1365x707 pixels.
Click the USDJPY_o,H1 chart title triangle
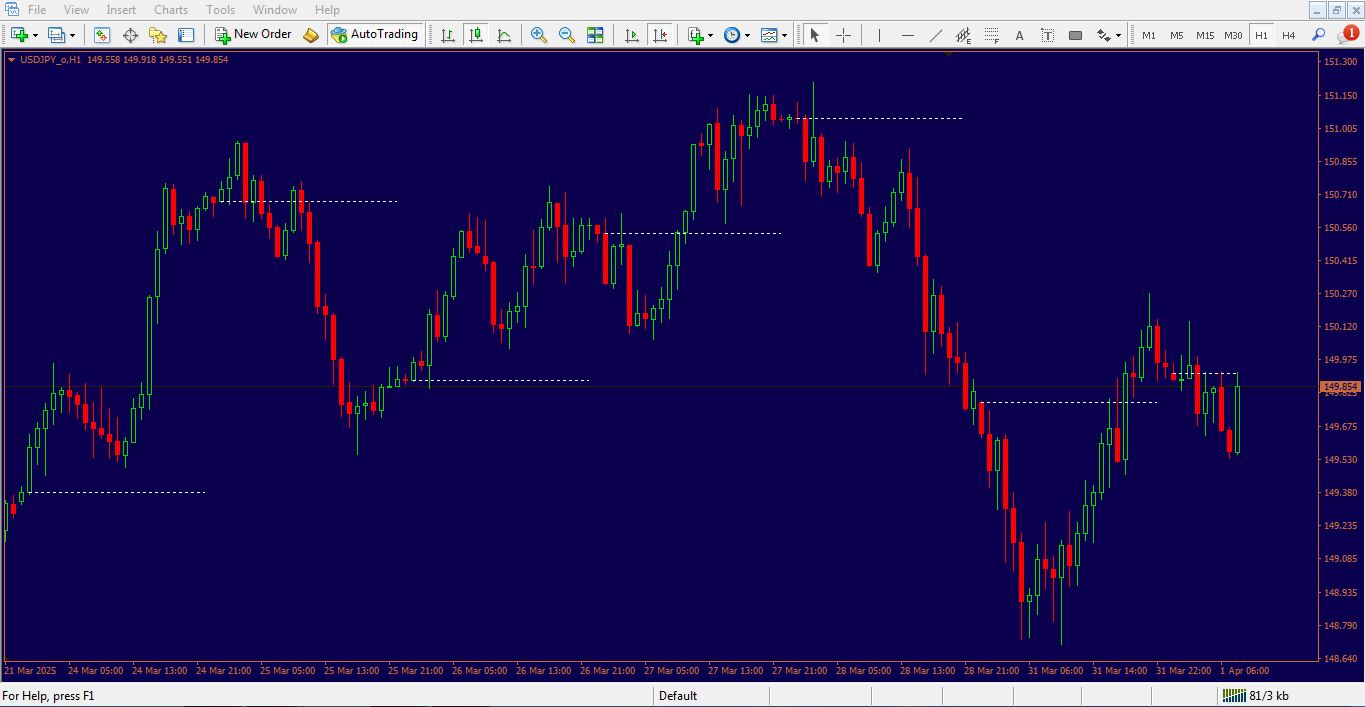12,60
